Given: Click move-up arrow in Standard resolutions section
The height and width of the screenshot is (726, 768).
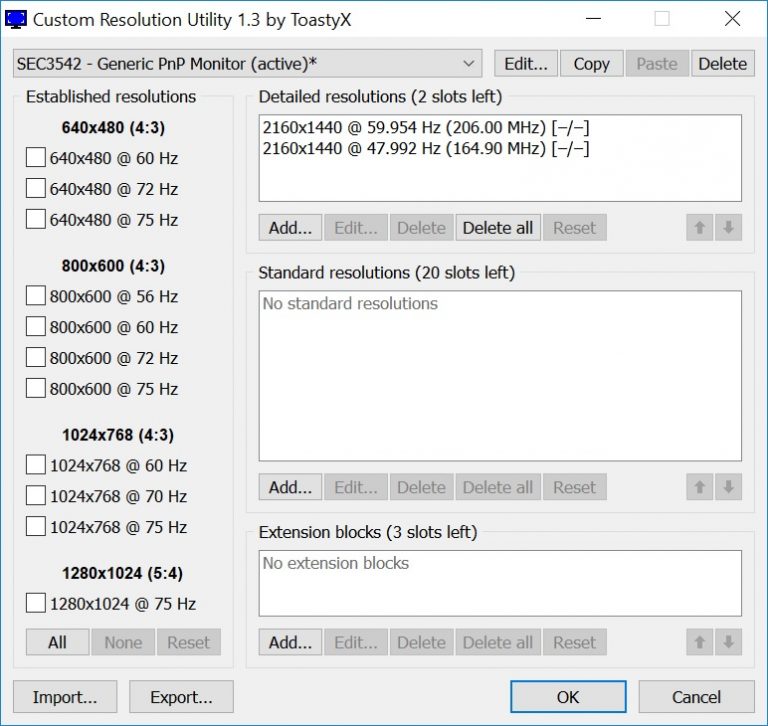Looking at the screenshot, I should pos(699,487).
